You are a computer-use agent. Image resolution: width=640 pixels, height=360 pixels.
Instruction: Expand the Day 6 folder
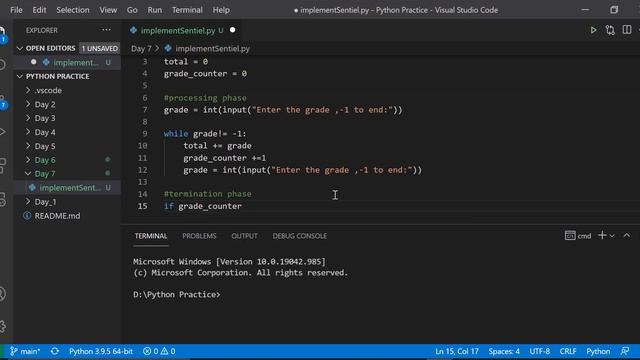(28, 160)
